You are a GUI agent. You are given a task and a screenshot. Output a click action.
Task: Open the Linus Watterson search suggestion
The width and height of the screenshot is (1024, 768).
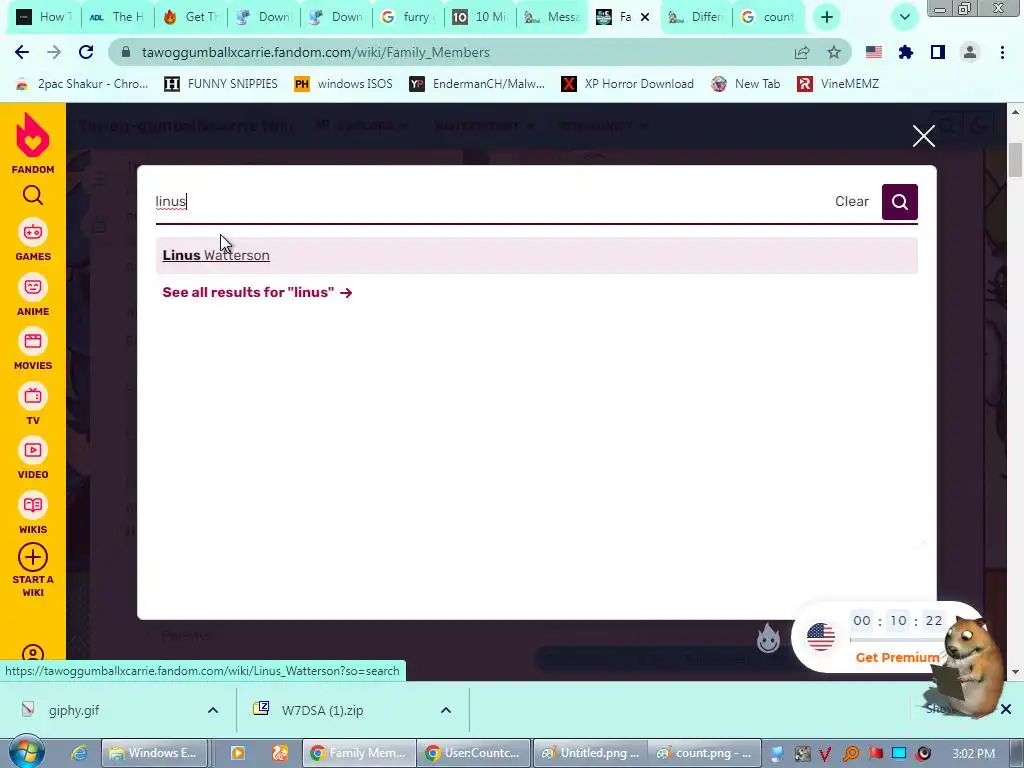[536, 255]
